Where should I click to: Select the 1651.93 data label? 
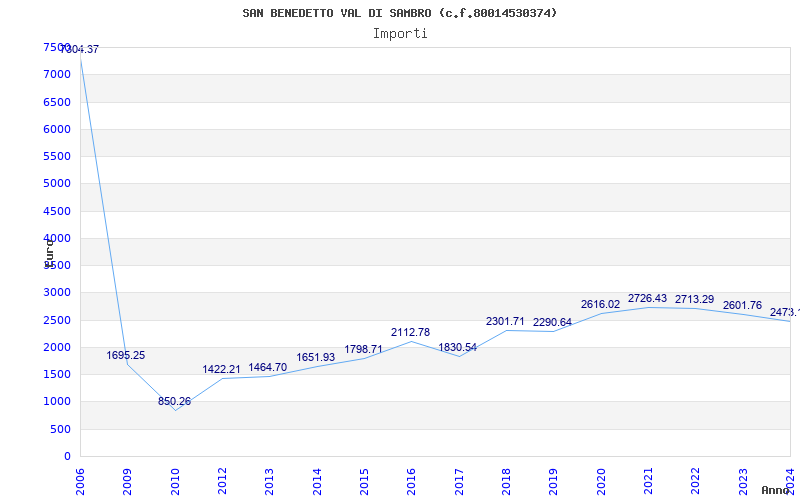coord(316,357)
